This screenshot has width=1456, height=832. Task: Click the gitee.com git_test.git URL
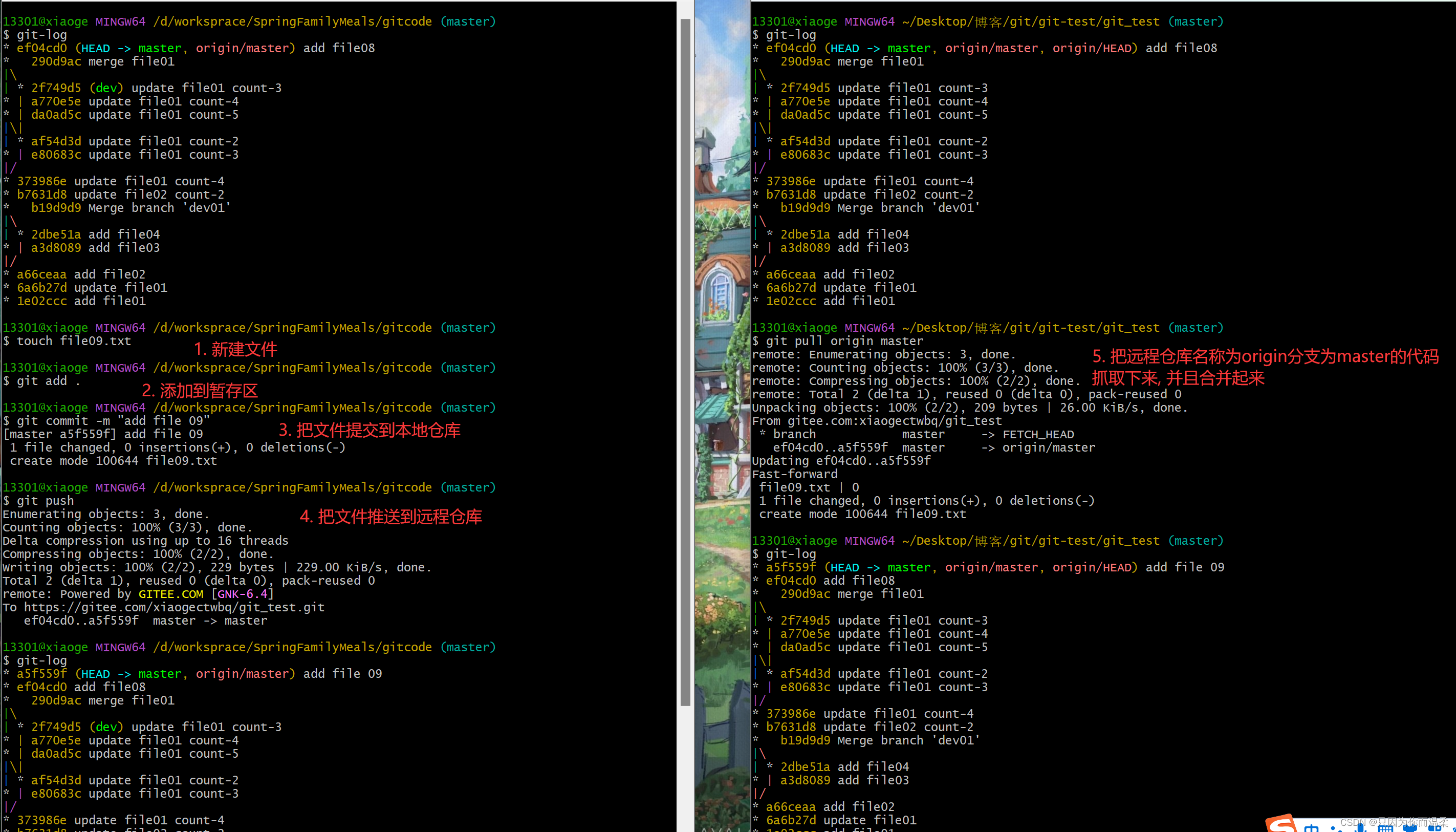point(173,607)
